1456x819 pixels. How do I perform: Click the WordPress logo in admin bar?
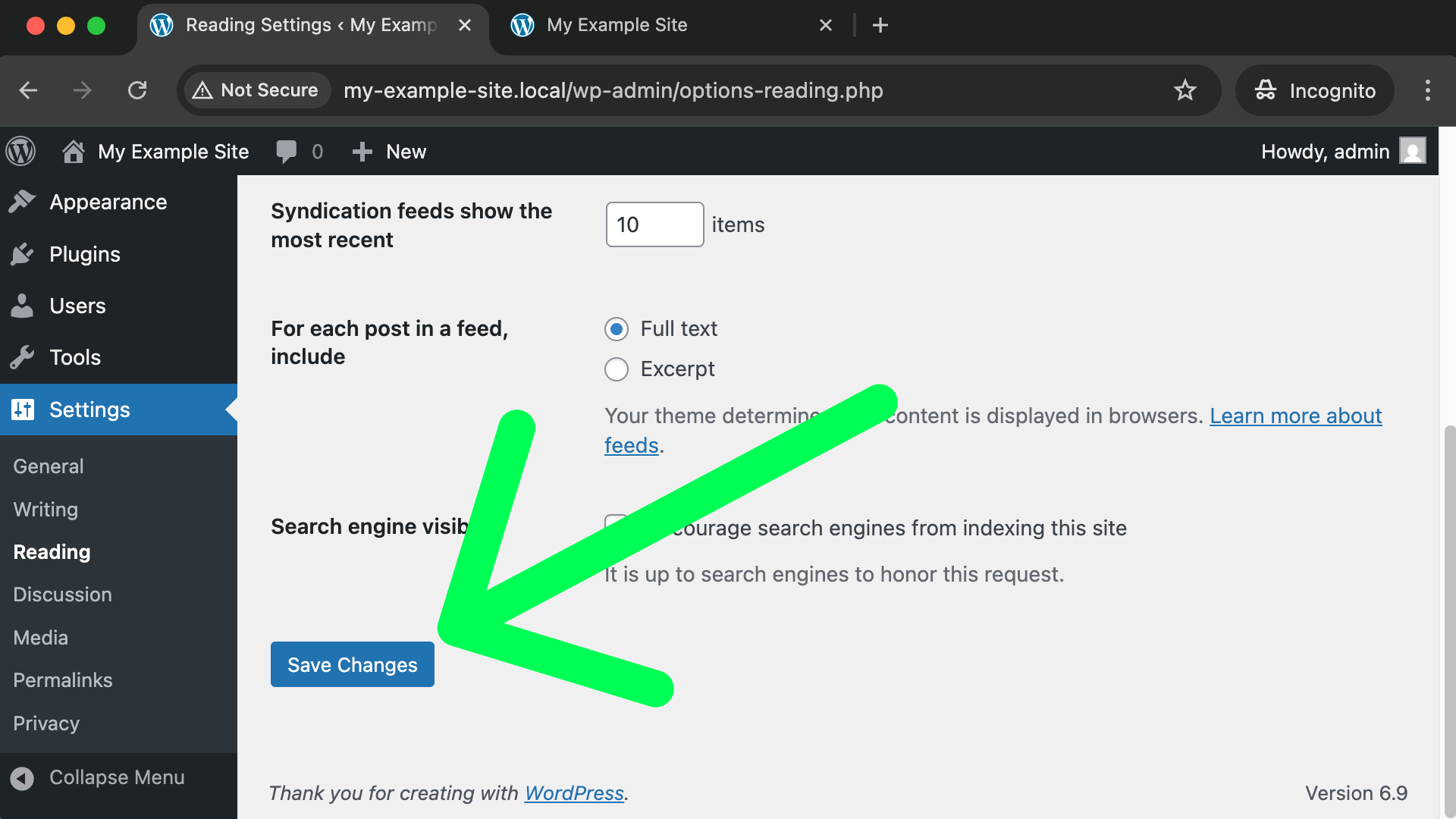(20, 152)
